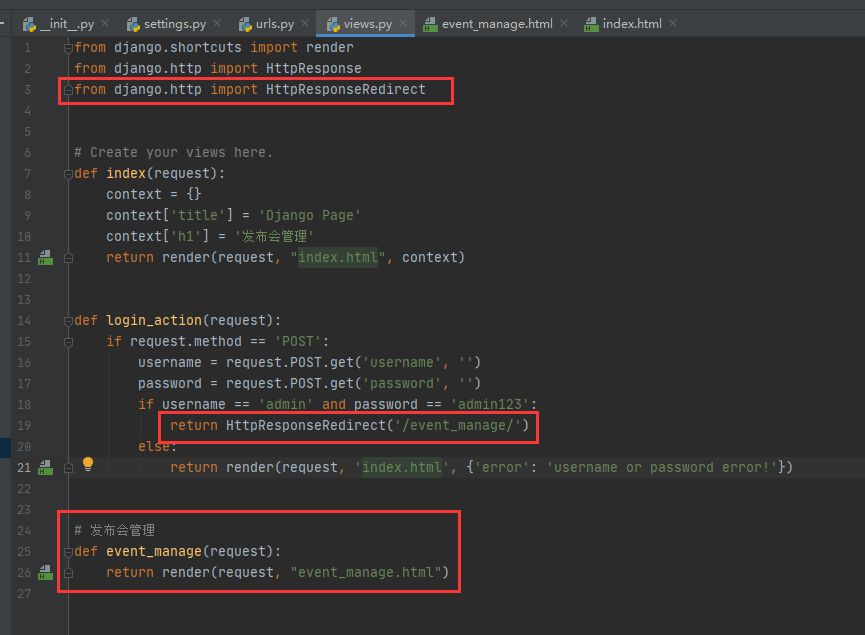Click the fold end marker on line 26
The width and height of the screenshot is (865, 635).
[x=68, y=573]
